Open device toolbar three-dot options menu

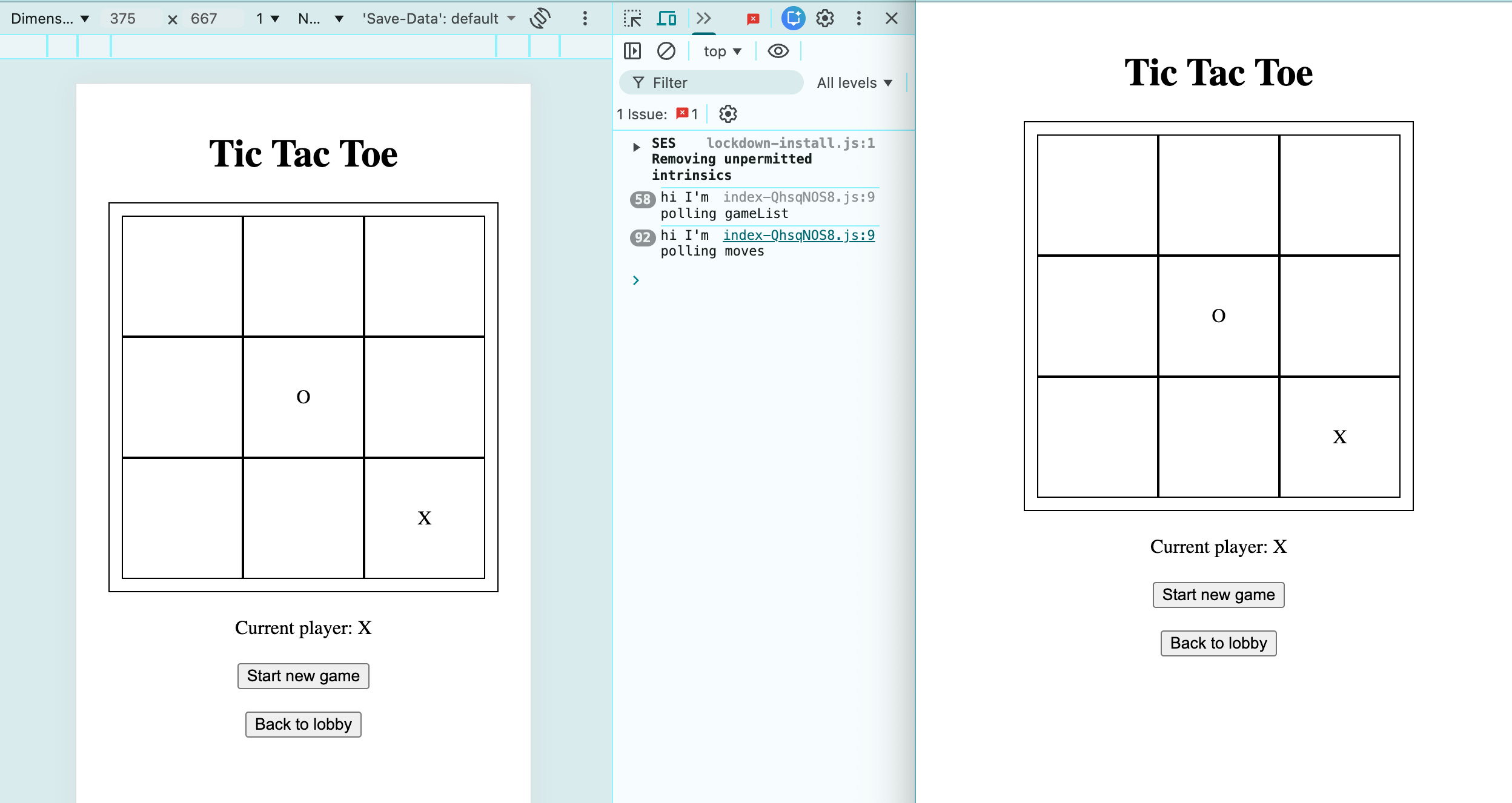click(585, 19)
